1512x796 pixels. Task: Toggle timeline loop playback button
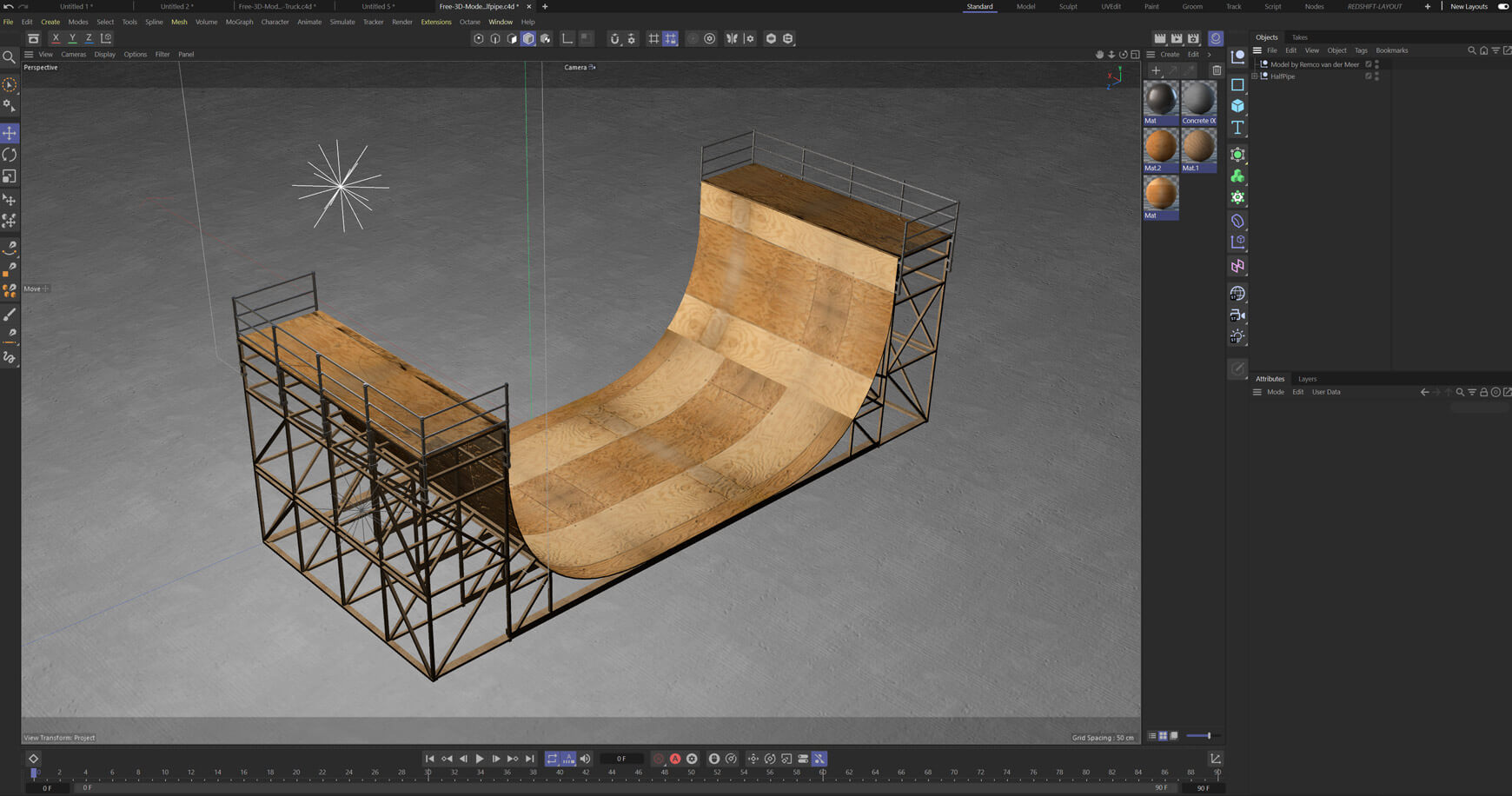coord(552,759)
